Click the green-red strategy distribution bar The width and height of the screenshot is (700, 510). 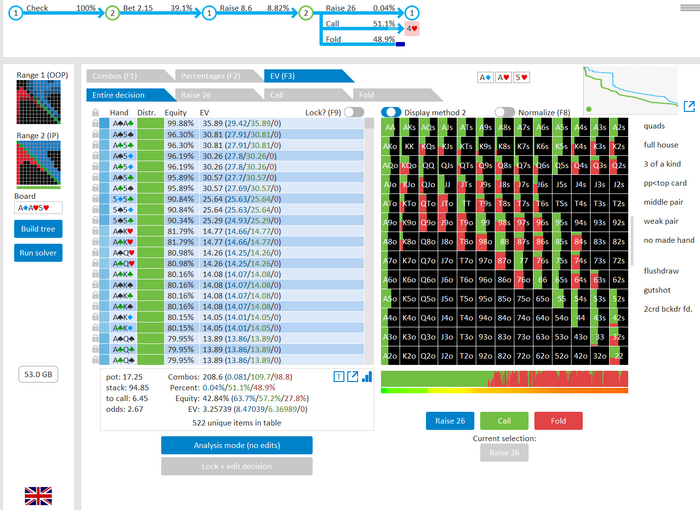504,378
